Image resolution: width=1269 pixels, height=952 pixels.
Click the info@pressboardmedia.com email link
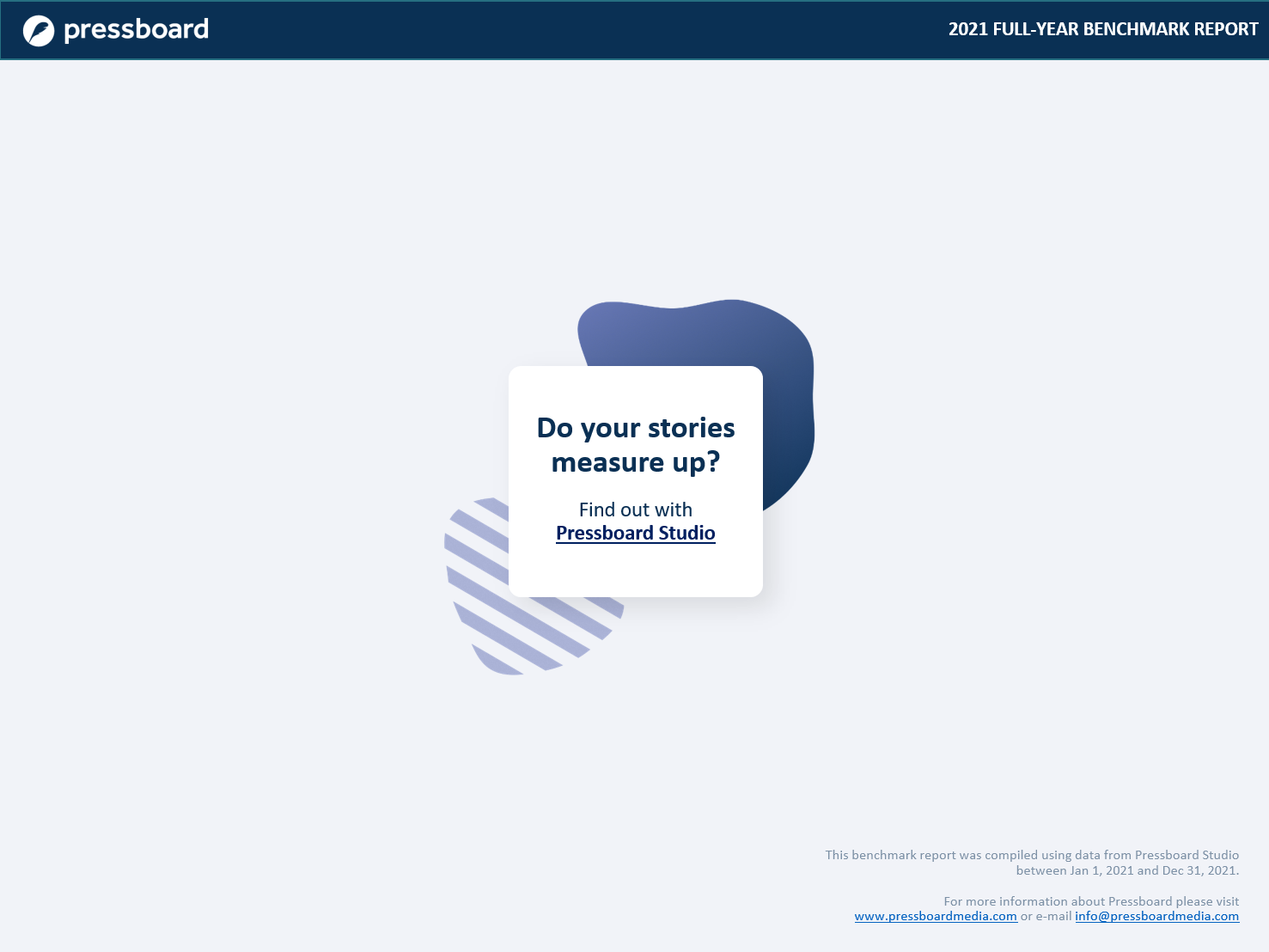1157,916
